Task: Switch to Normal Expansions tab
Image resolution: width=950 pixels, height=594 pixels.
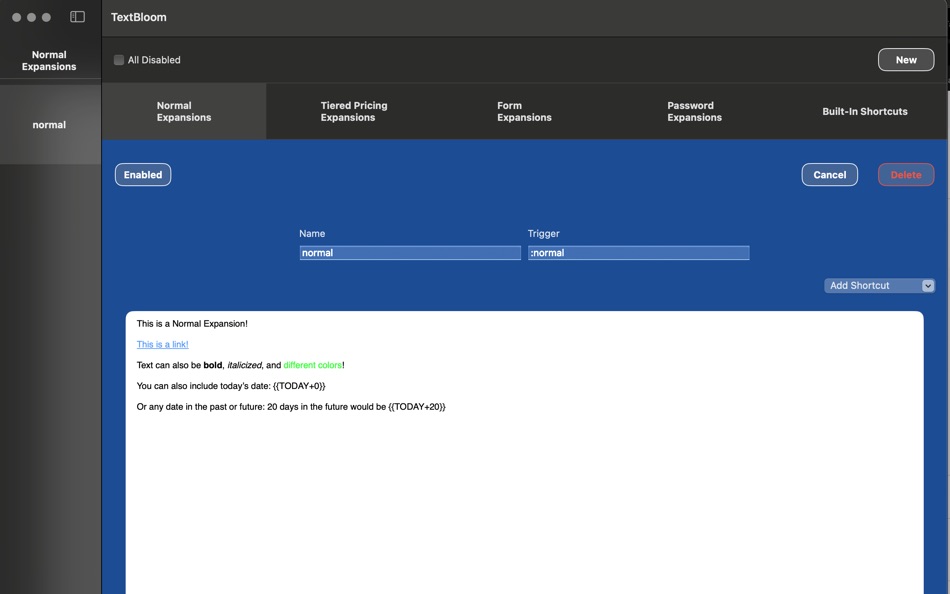Action: coord(184,112)
